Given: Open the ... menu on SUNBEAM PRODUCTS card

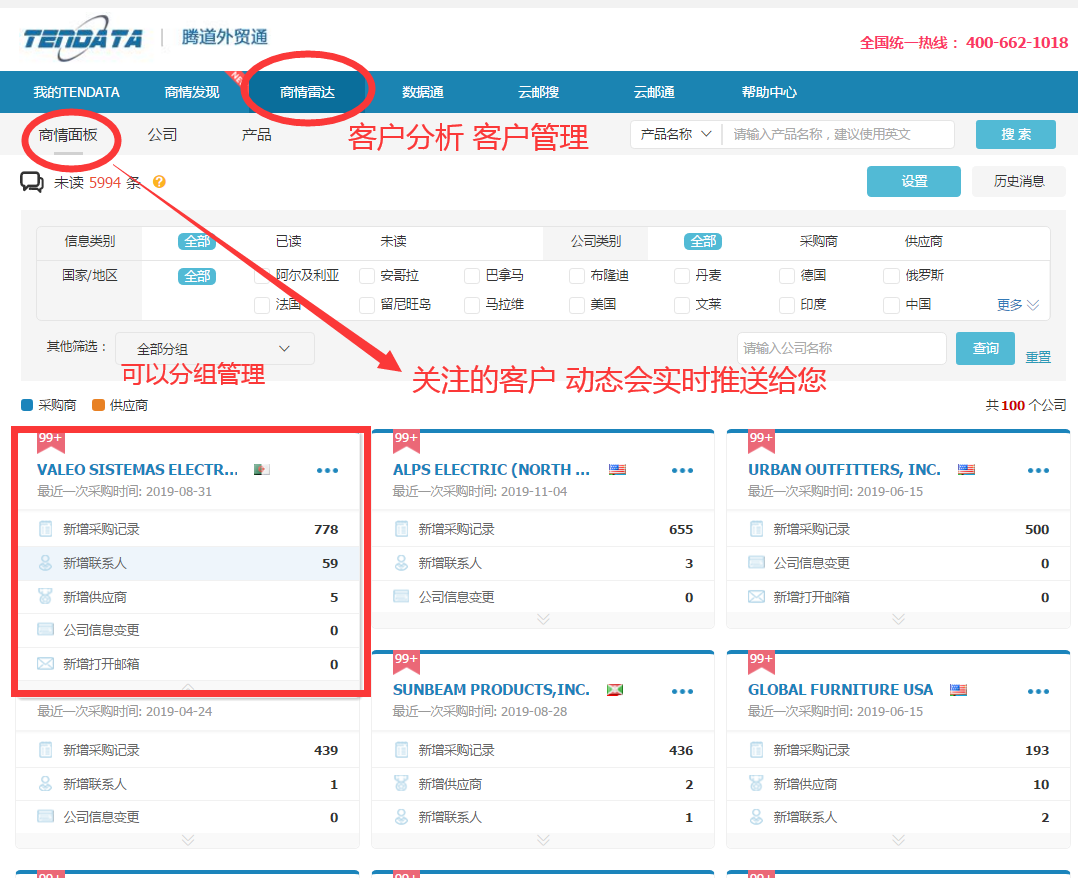Looking at the screenshot, I should click(x=683, y=690).
